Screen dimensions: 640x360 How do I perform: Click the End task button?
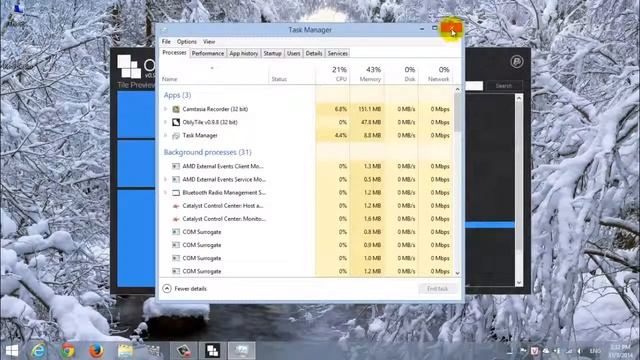pyautogui.click(x=438, y=289)
